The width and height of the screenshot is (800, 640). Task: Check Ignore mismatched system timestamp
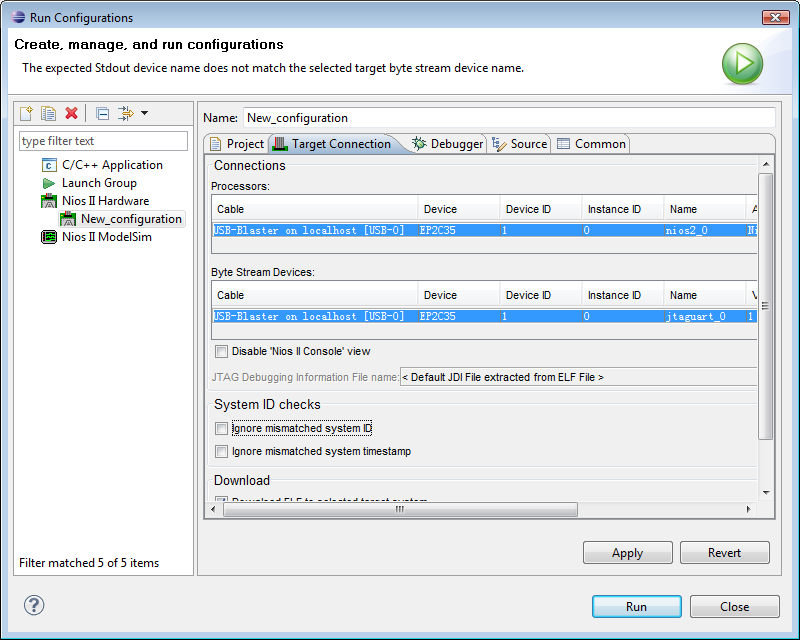click(x=222, y=451)
